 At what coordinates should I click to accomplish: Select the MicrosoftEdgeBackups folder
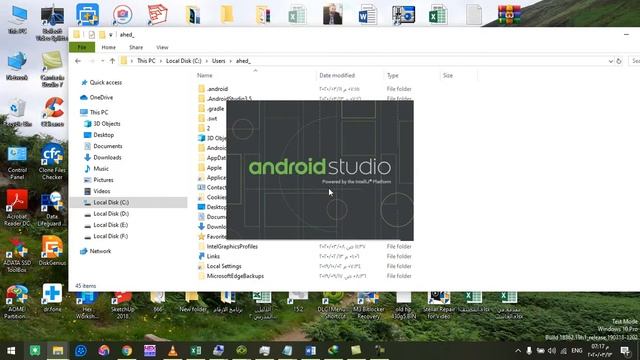pyautogui.click(x=235, y=276)
